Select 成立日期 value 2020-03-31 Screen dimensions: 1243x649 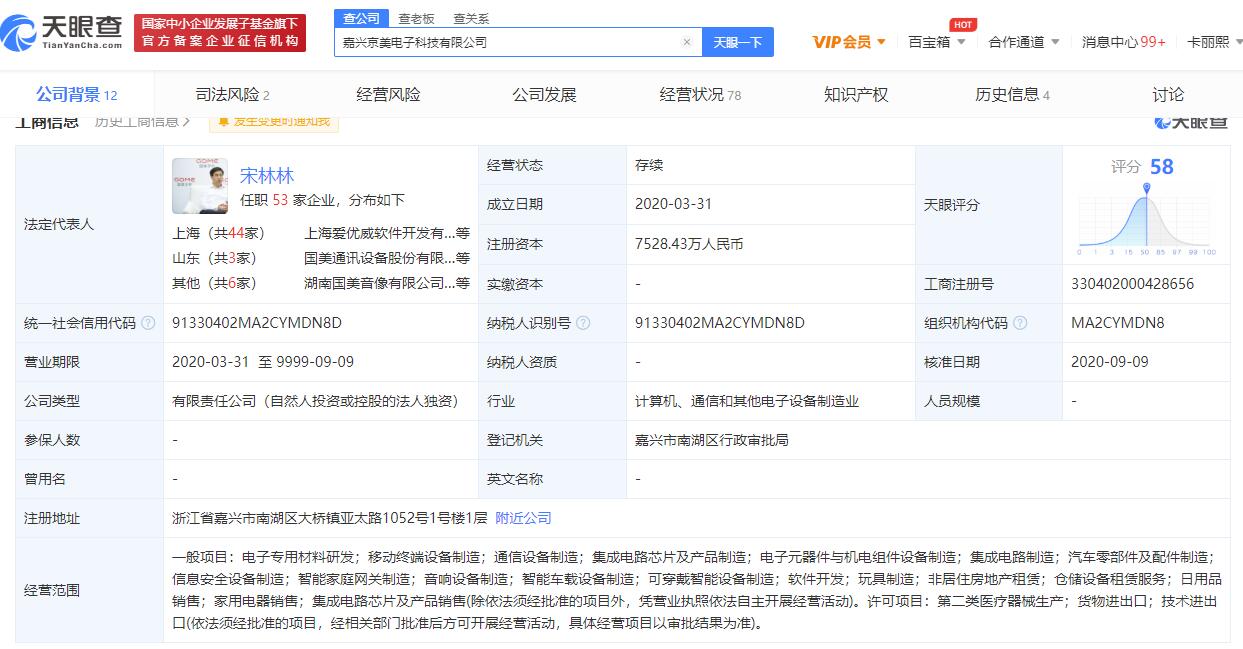pos(673,204)
